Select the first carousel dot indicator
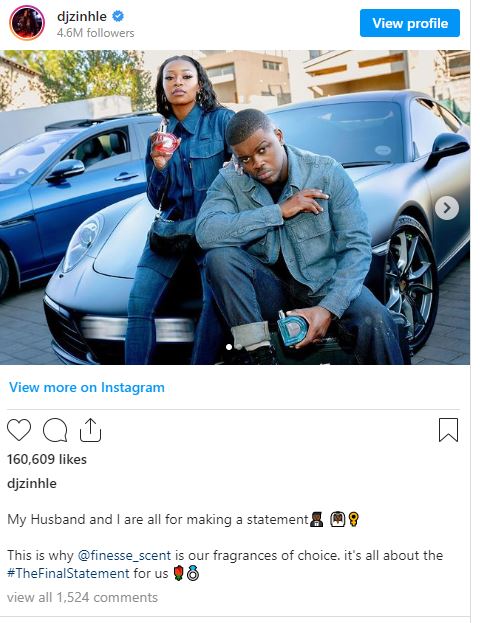Viewport: 480px width, 623px height. coord(229,347)
